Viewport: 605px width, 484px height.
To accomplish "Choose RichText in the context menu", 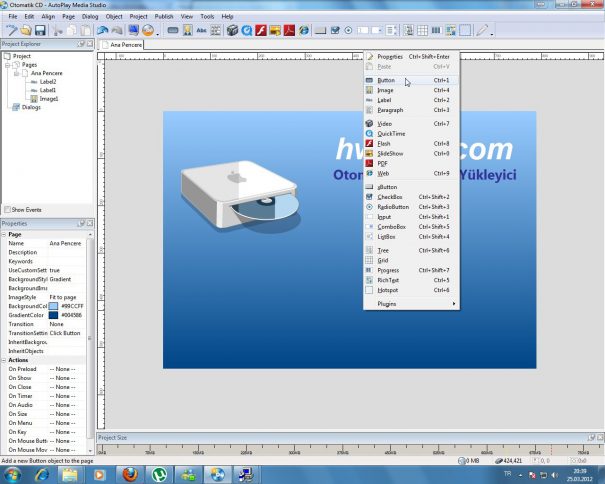I will (411, 280).
